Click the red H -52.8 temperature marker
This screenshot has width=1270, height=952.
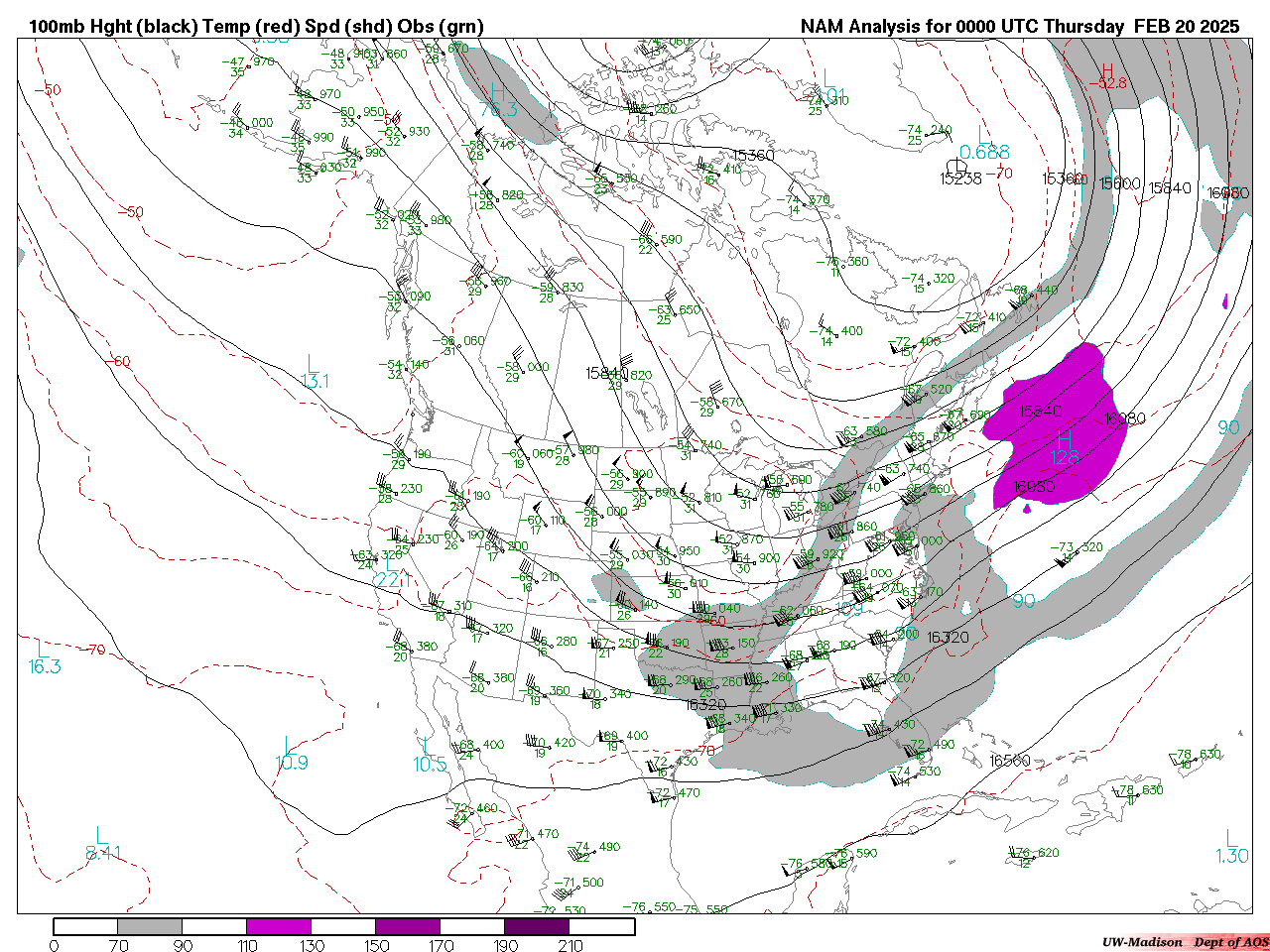coord(1107,76)
